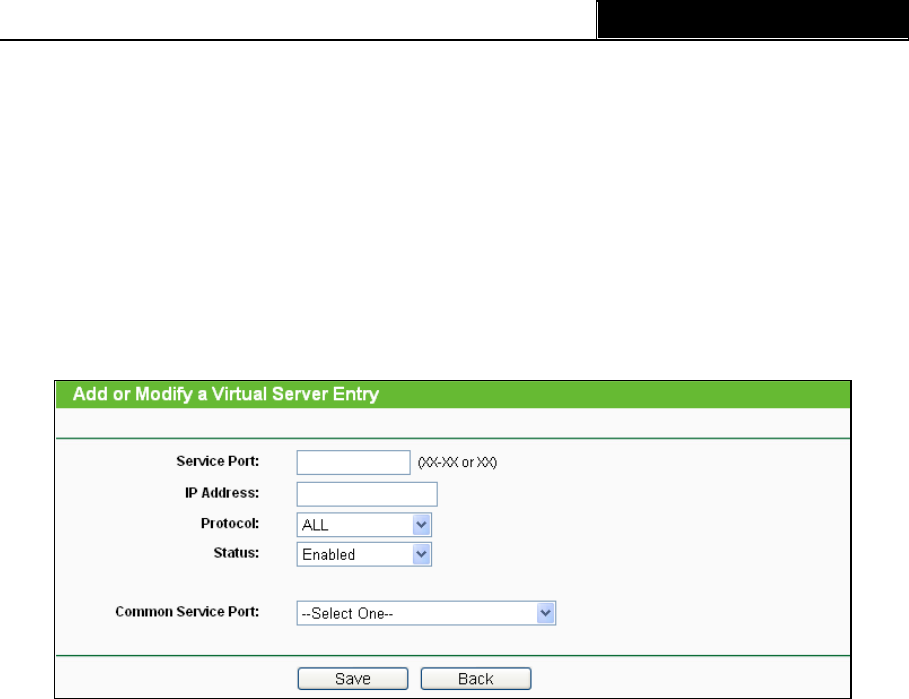
Task: Go back with the Back button
Action: point(475,679)
